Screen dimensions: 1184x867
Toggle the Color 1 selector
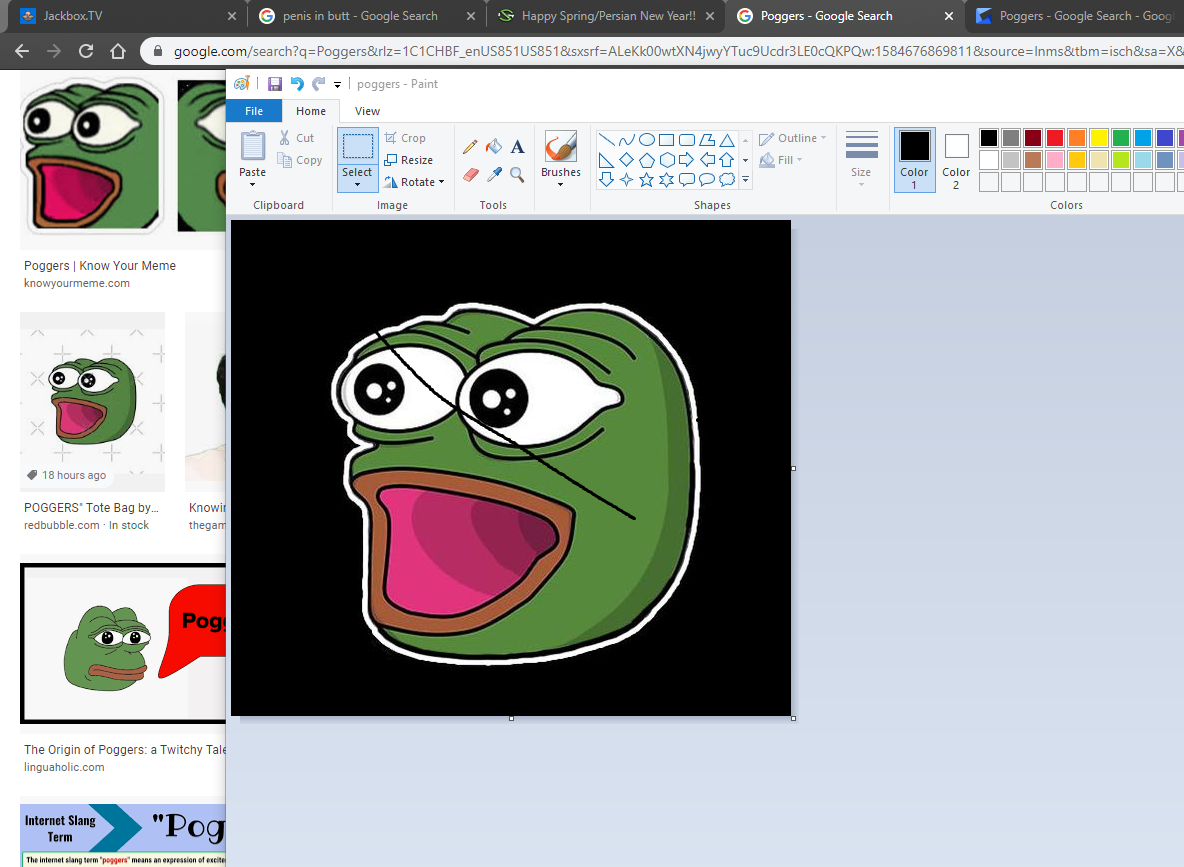pyautogui.click(x=914, y=159)
